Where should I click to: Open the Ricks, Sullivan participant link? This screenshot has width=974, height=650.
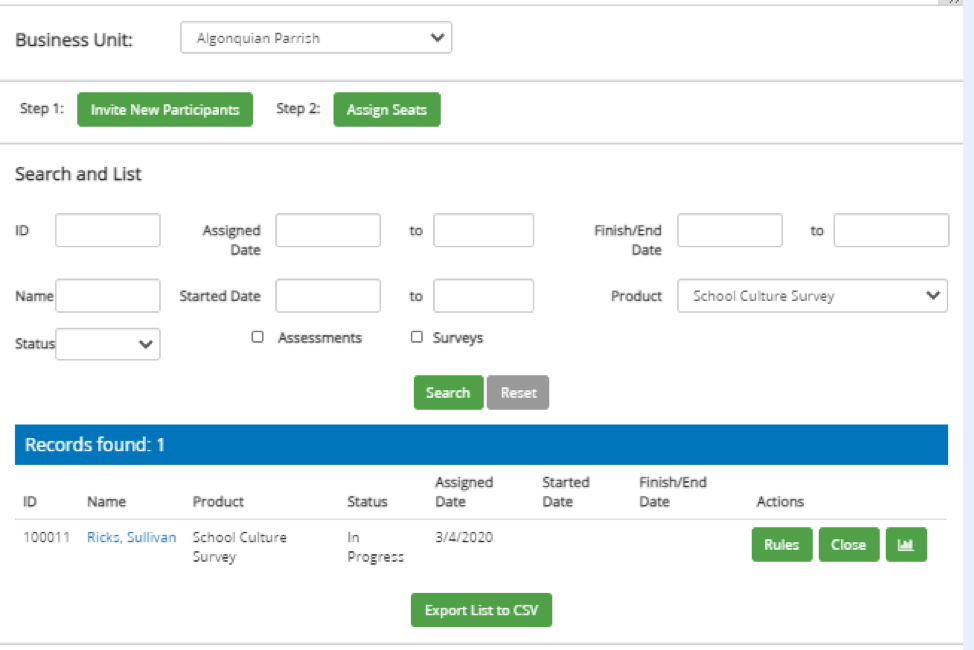coord(131,538)
